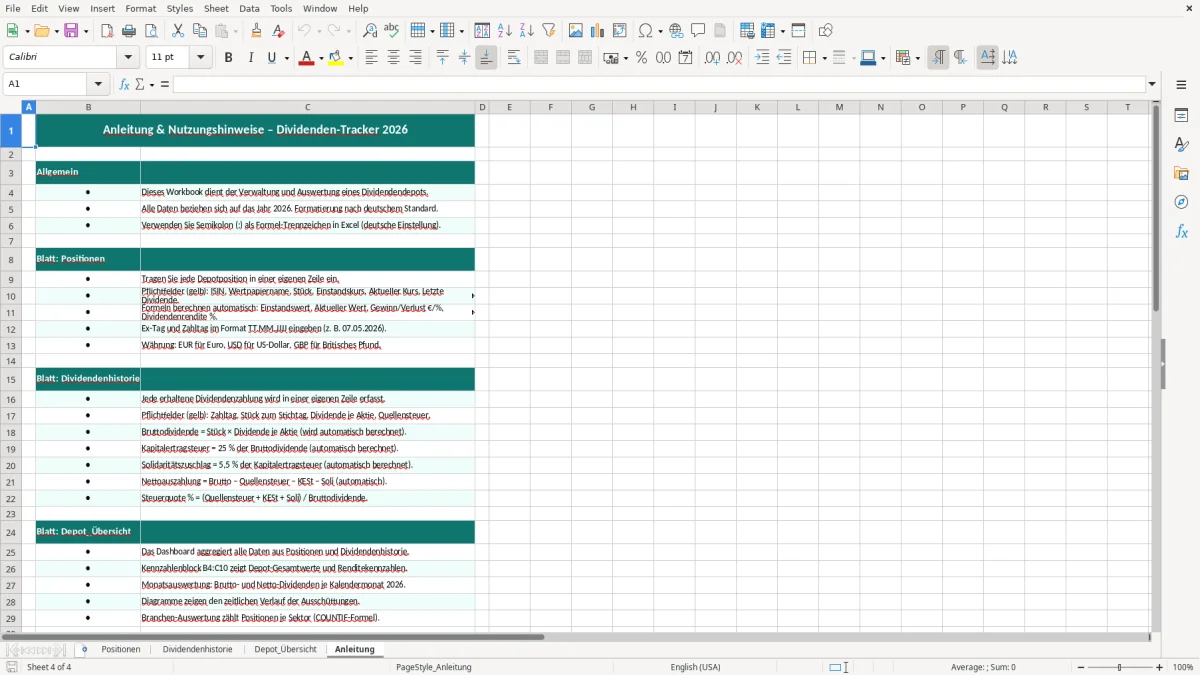Open the Font Size dropdown
1200x675 pixels.
[200, 58]
